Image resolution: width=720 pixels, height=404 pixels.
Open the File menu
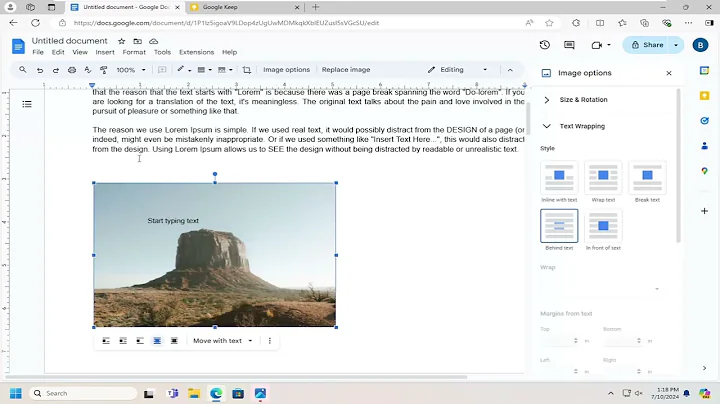coord(38,52)
